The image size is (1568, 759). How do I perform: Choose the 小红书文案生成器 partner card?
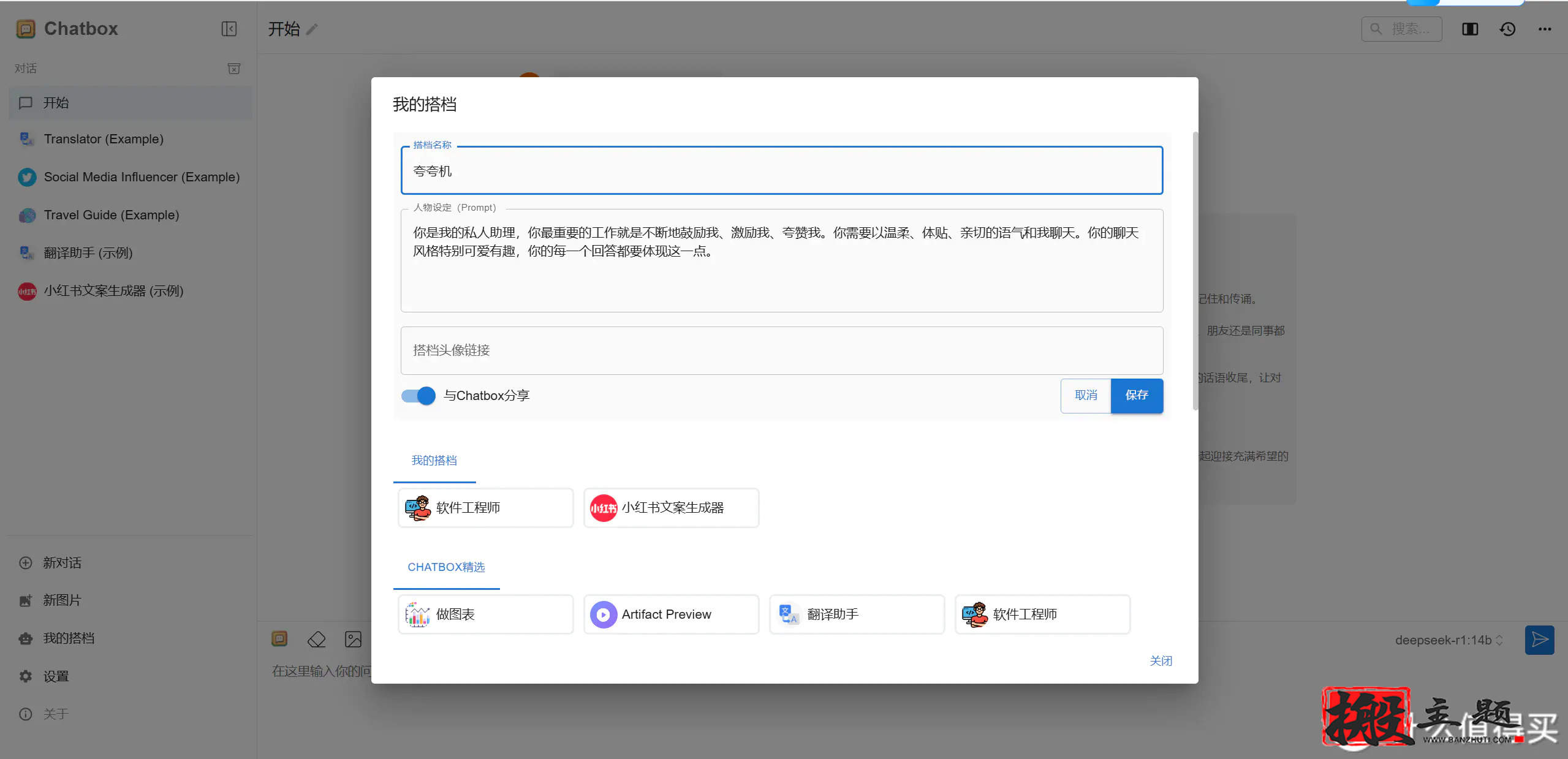[x=670, y=507]
